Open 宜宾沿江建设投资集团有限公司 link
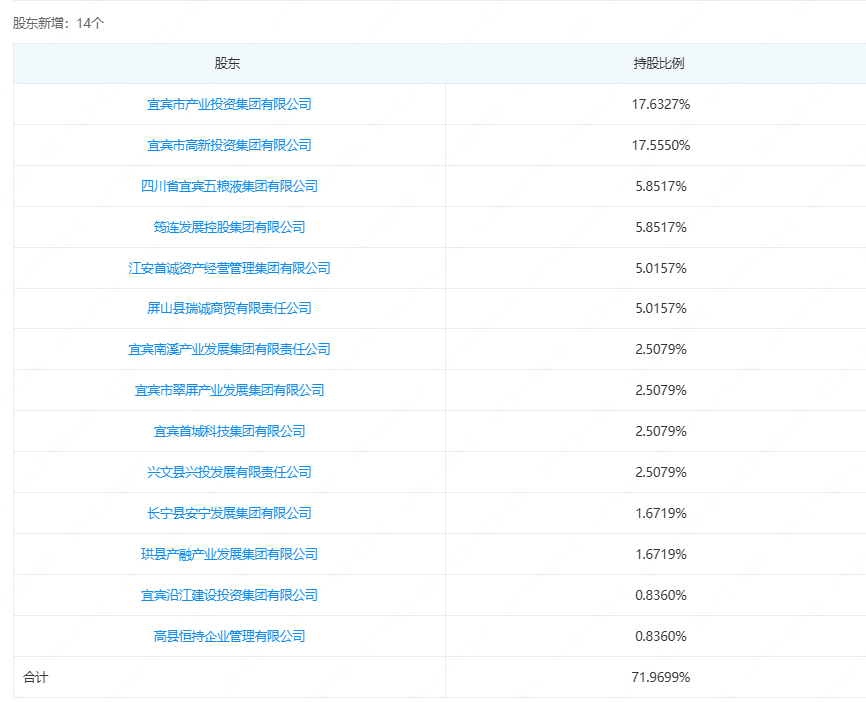The height and width of the screenshot is (702, 866). click(229, 595)
